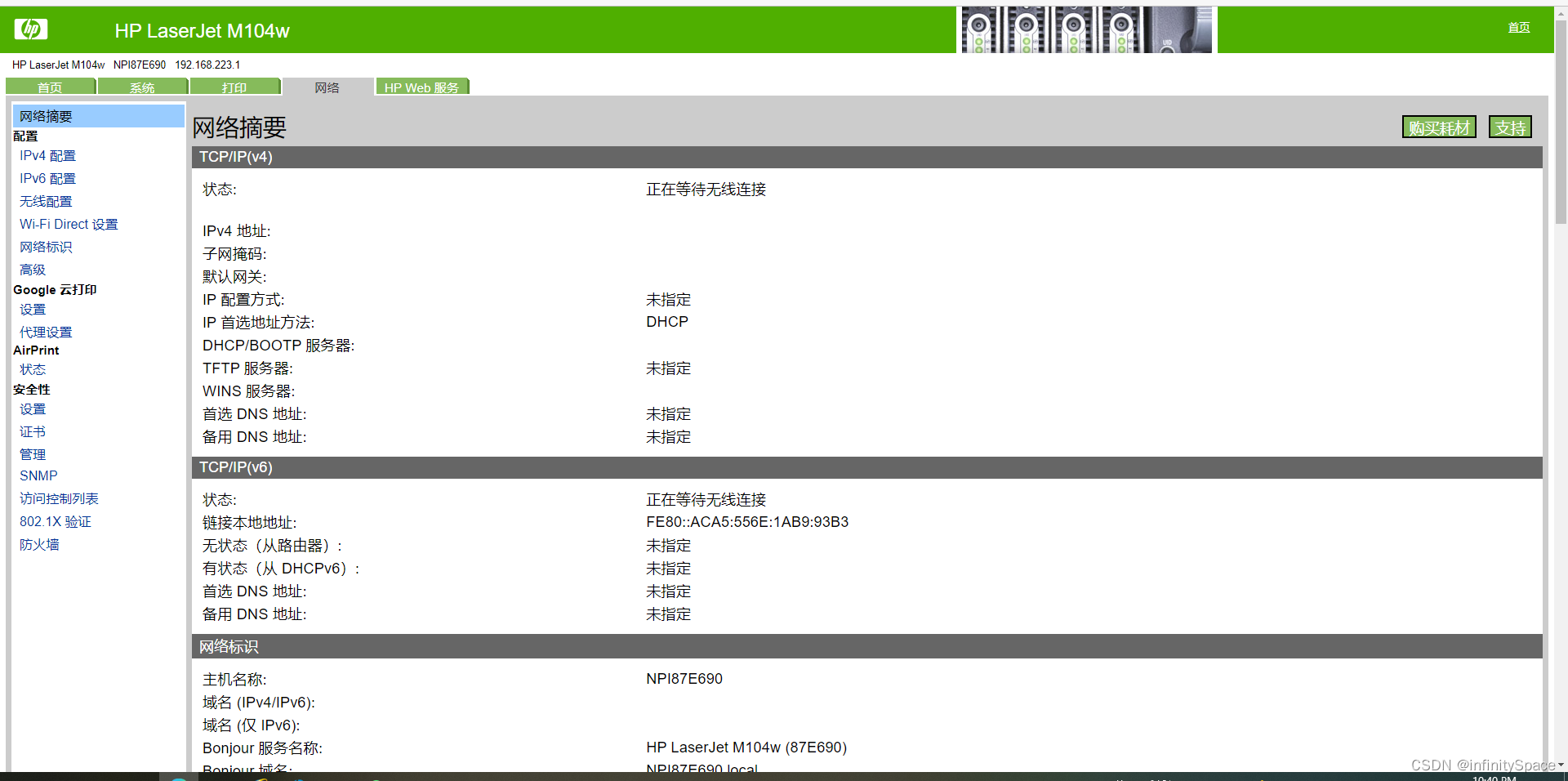Screen dimensions: 1568x781
Task: Open 802.1X 验证 page
Action: (56, 521)
